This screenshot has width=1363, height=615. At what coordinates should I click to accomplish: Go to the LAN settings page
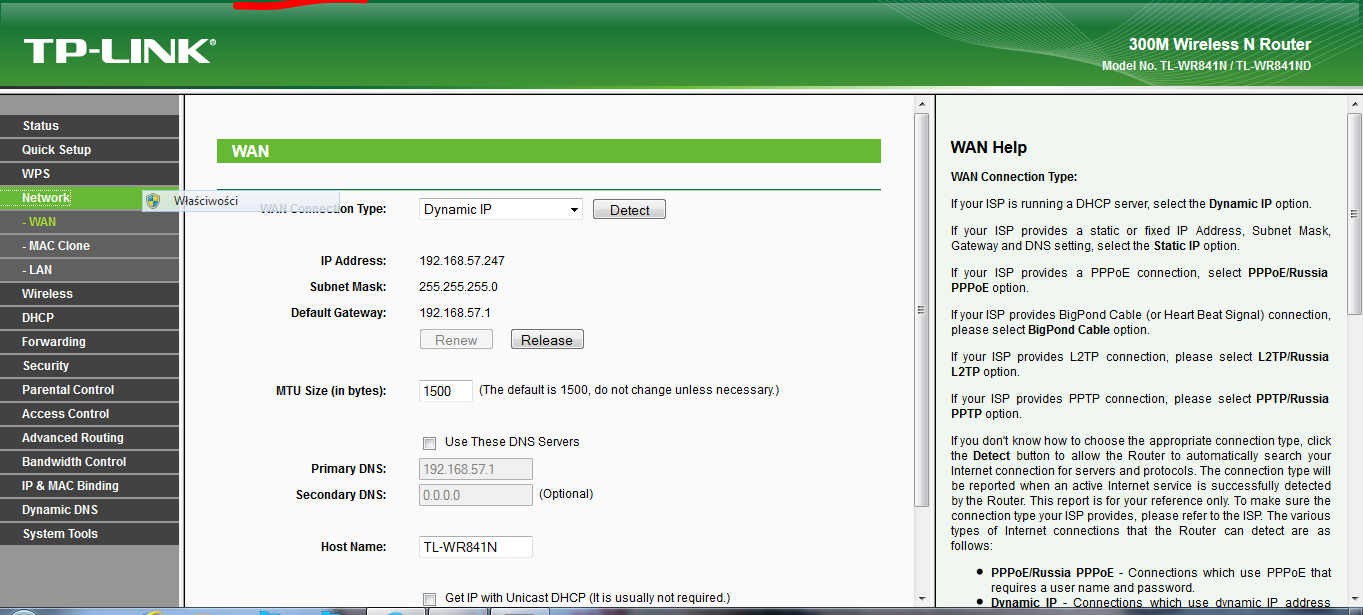40,270
